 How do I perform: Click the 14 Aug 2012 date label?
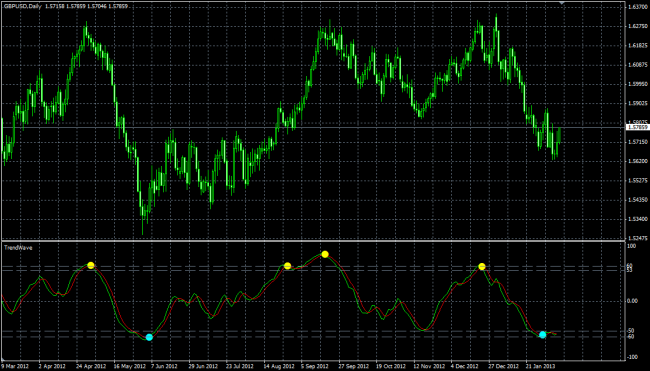coord(279,366)
